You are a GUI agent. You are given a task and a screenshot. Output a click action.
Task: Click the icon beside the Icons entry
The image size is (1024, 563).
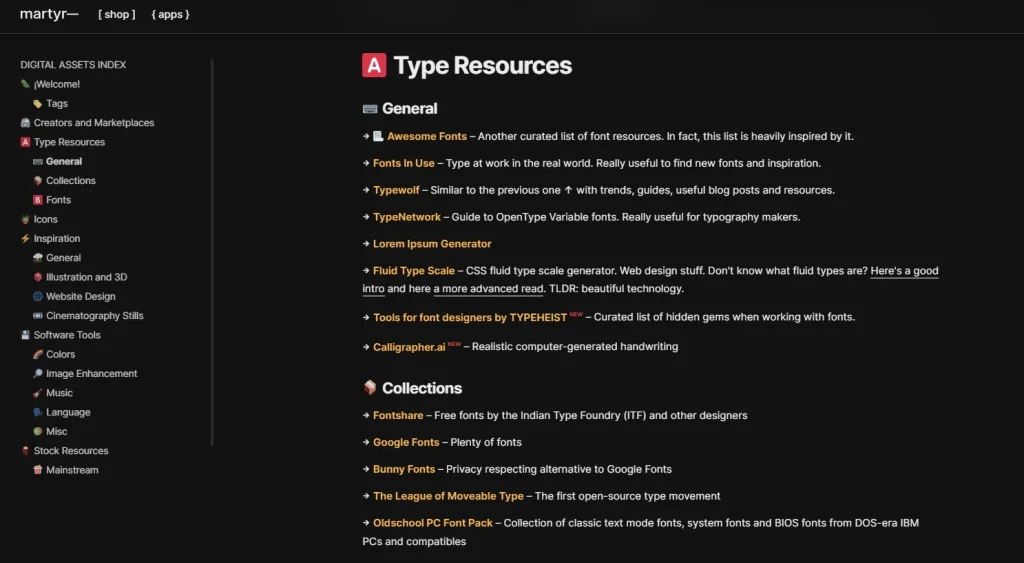[25, 219]
